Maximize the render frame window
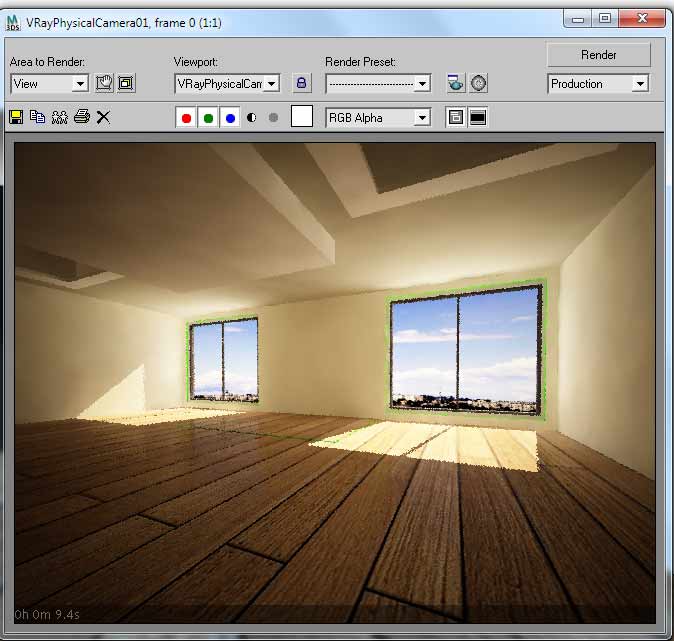 coord(605,18)
